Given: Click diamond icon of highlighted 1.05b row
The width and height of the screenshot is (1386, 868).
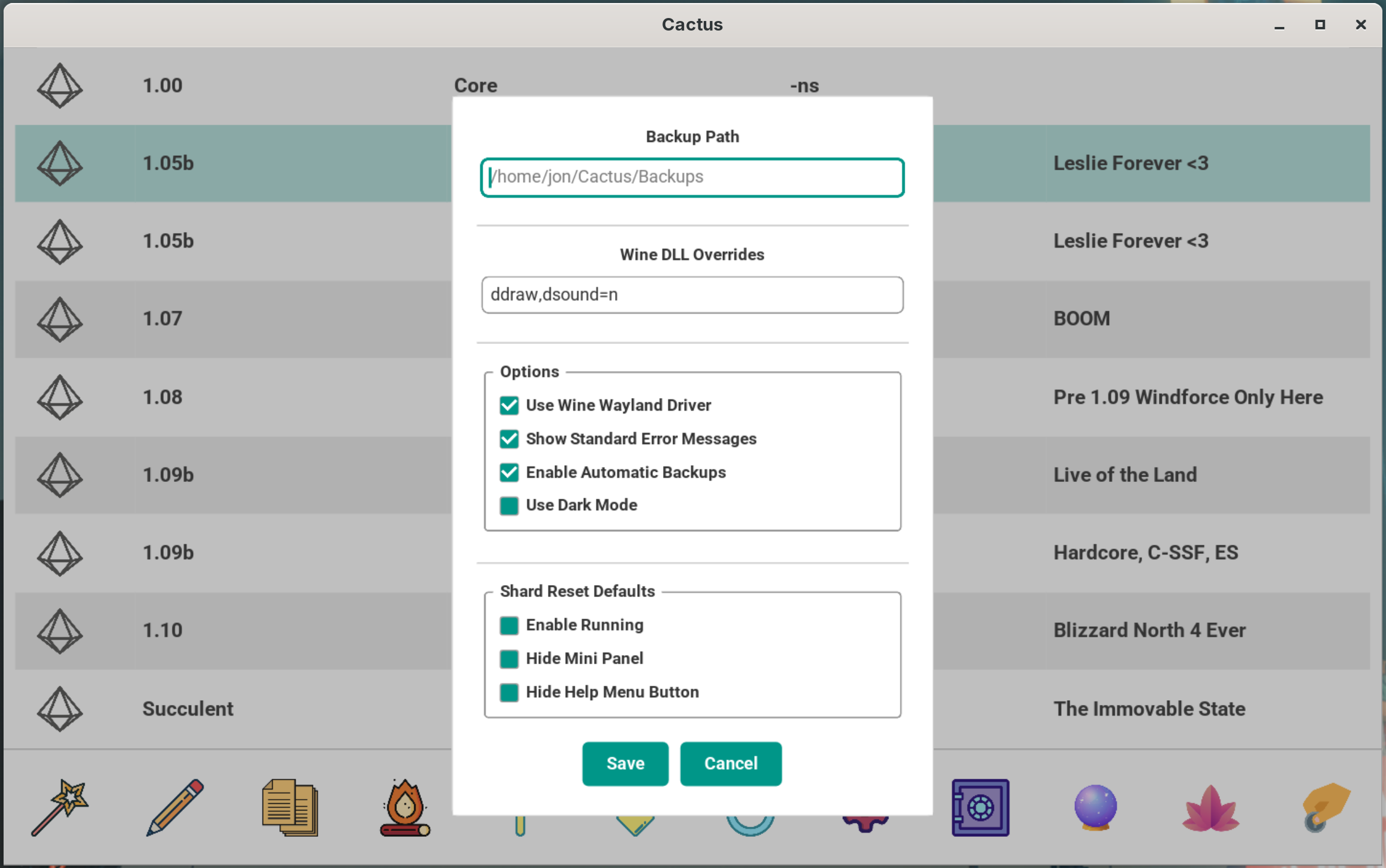Looking at the screenshot, I should (59, 164).
